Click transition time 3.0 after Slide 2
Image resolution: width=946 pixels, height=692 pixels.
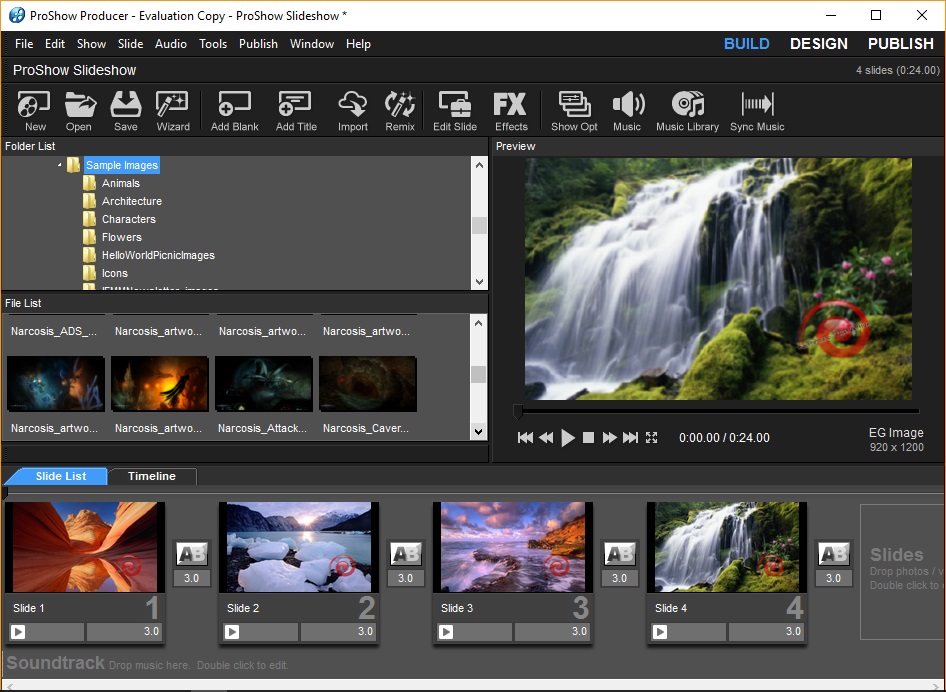point(405,578)
